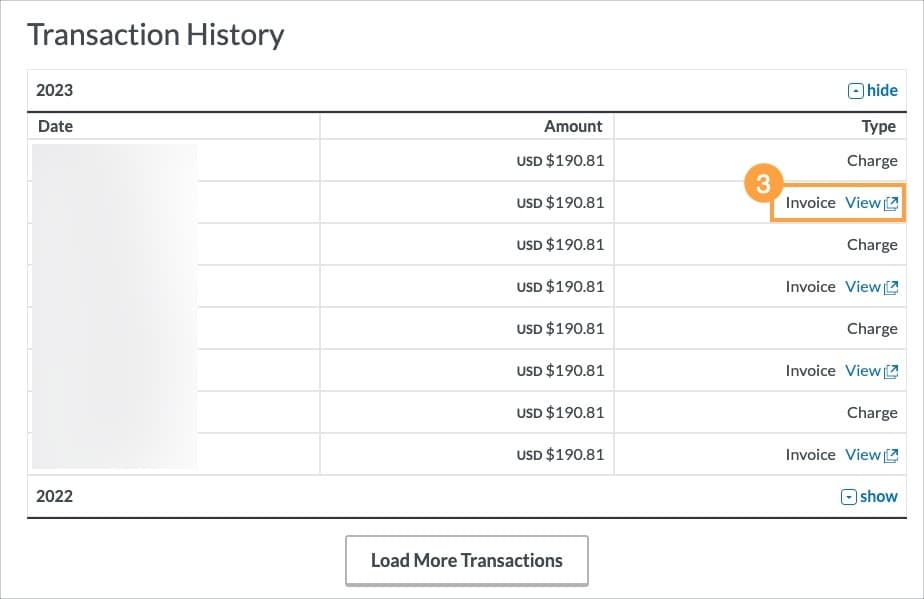Click external link icon in highlighted View link
924x599 pixels.
(x=893, y=202)
